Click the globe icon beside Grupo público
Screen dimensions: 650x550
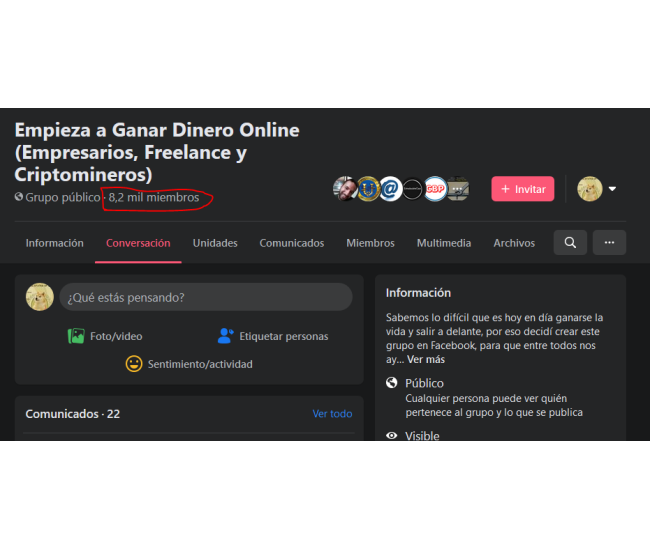pos(19,197)
